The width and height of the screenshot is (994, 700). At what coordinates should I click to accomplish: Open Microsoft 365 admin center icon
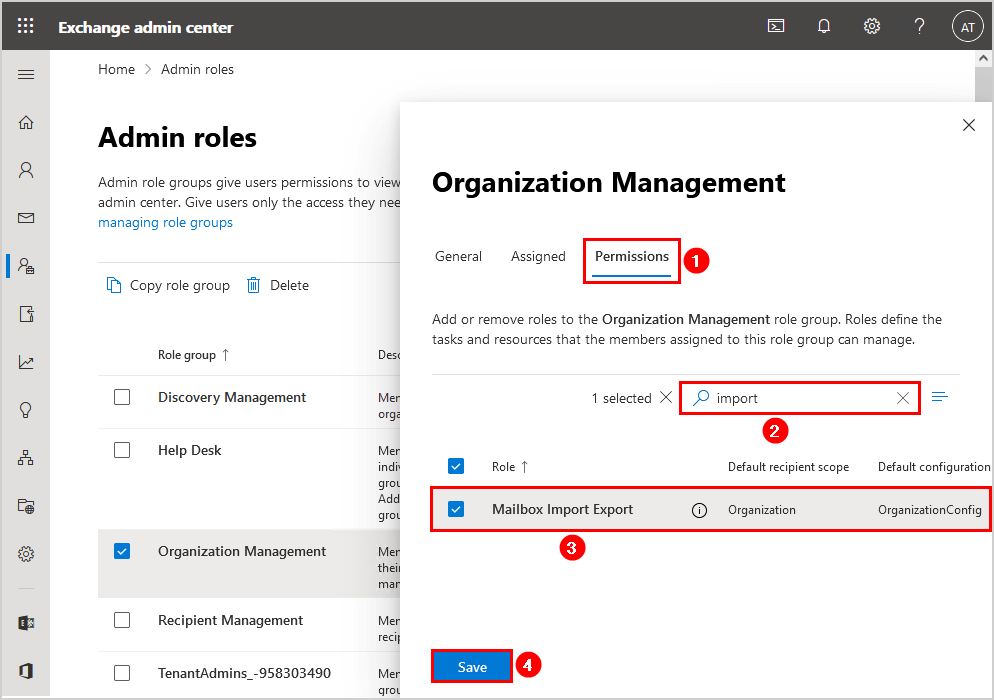[26, 671]
